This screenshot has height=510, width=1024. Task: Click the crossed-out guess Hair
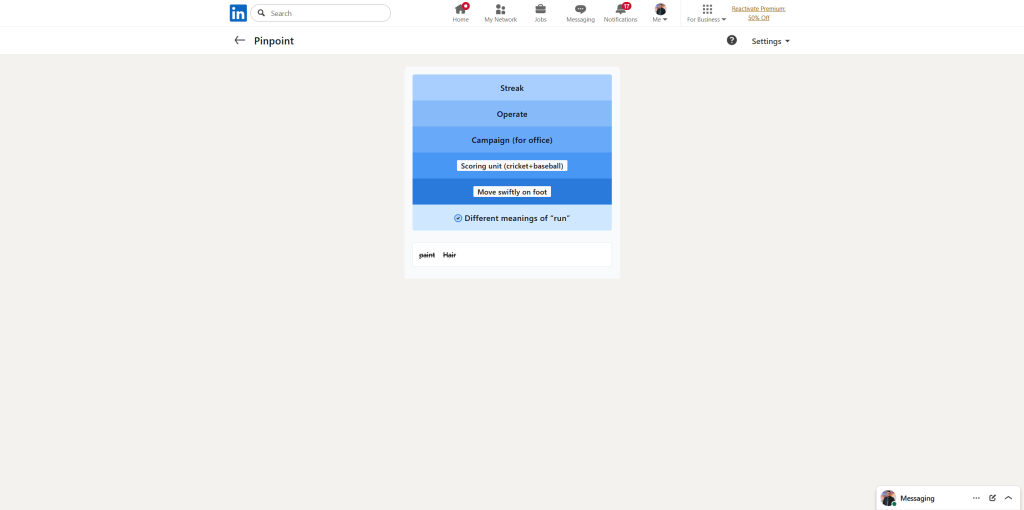[x=449, y=255]
